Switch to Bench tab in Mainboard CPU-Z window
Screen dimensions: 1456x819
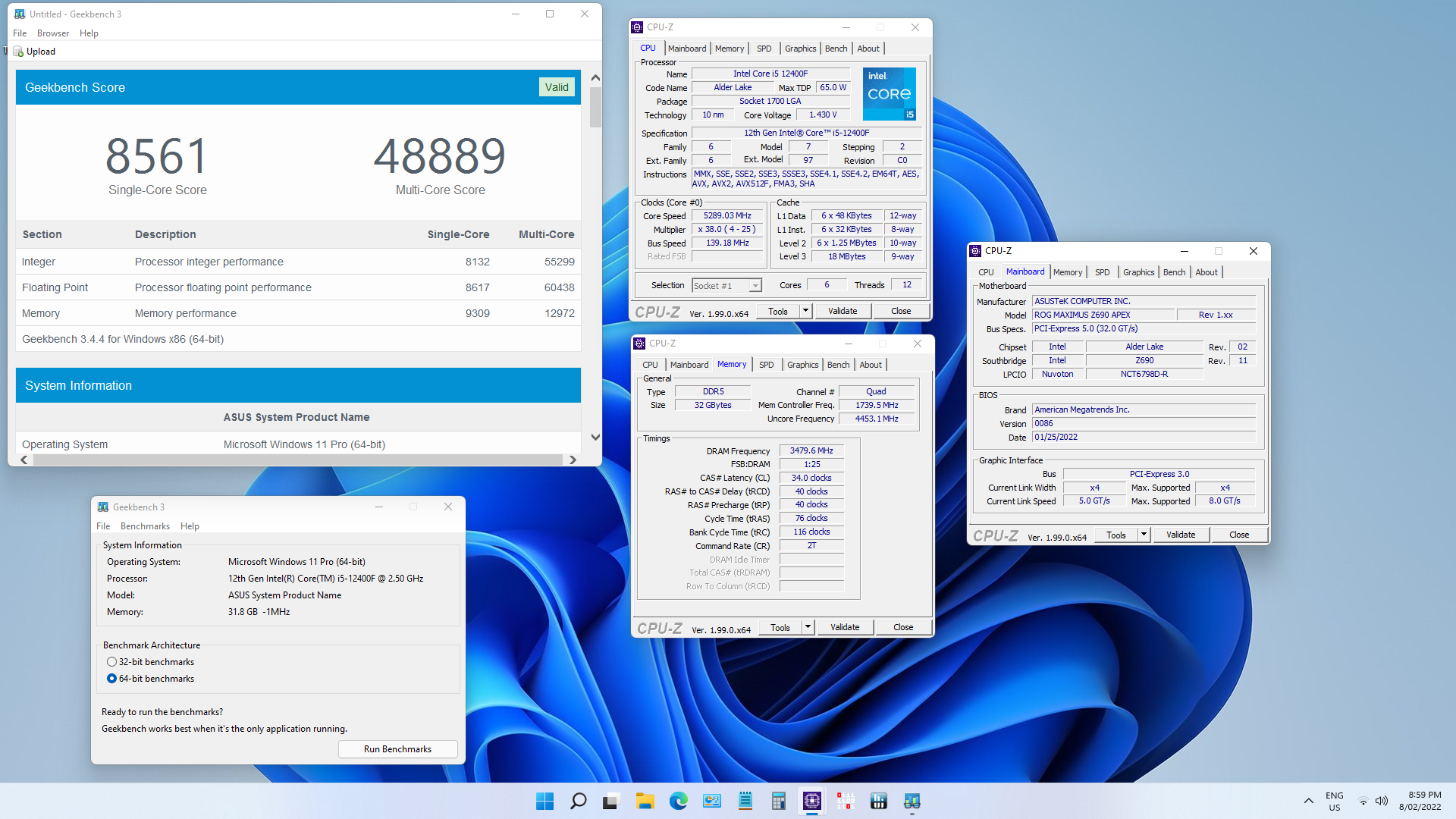[x=1174, y=272]
